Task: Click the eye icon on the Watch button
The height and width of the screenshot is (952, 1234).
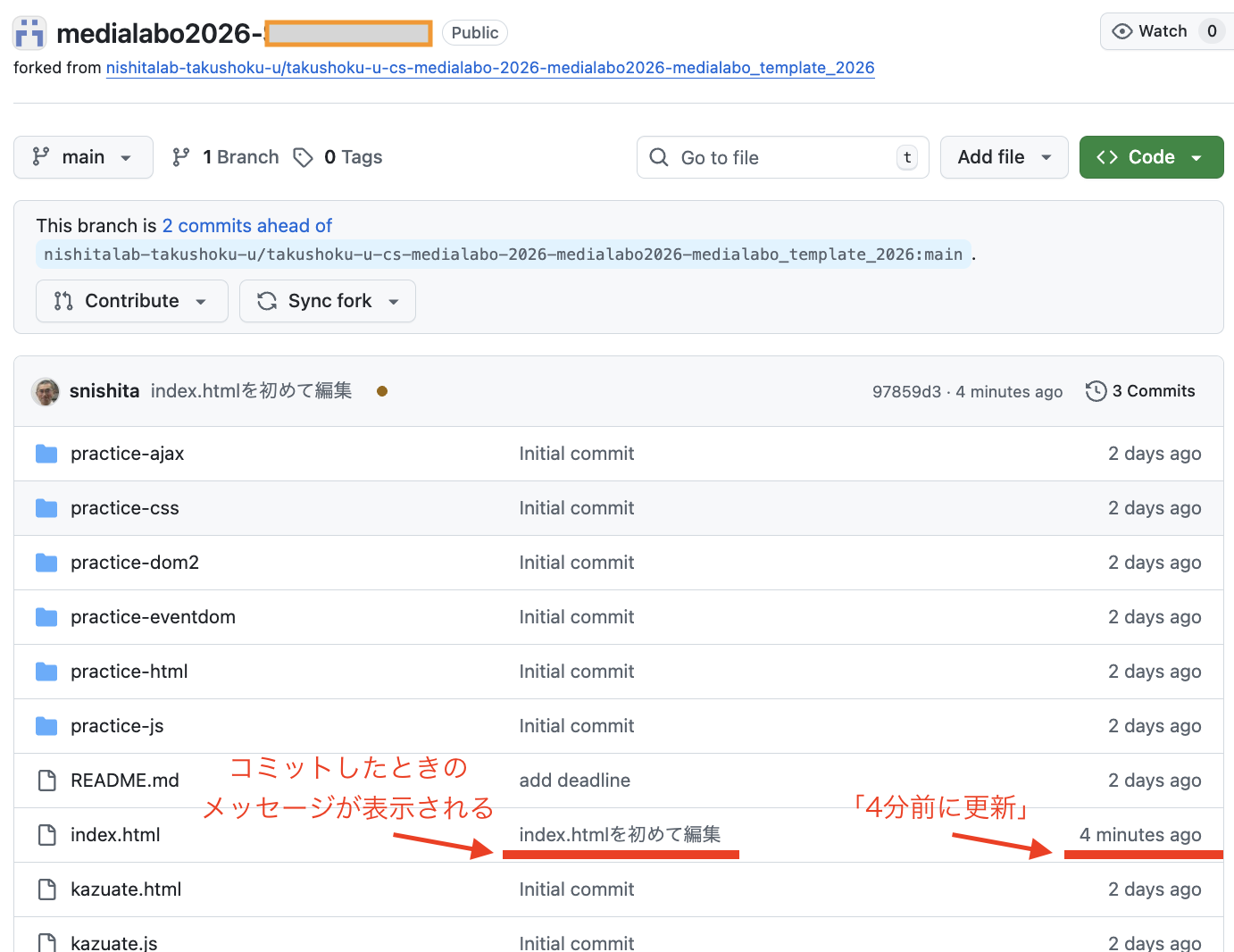Action: [1121, 30]
